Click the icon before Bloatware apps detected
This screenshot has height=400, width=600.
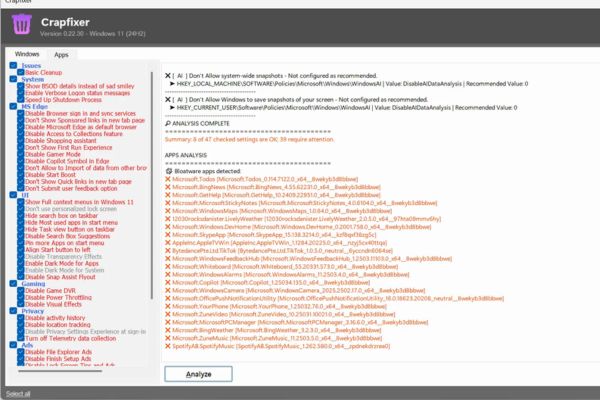pyautogui.click(x=168, y=171)
